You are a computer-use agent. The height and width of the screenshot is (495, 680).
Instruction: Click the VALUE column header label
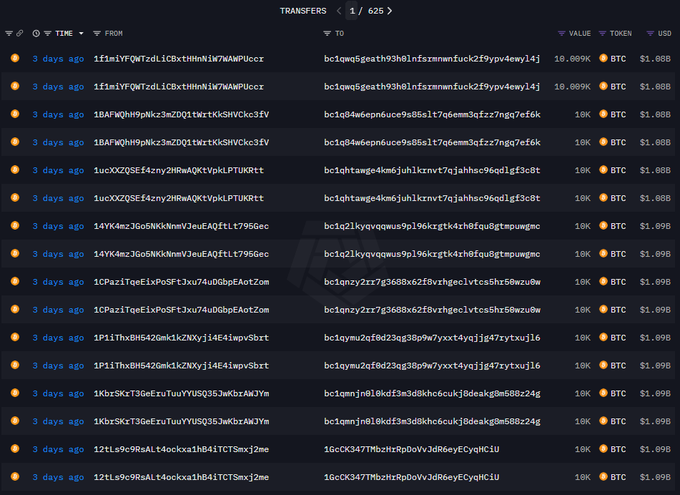point(580,33)
